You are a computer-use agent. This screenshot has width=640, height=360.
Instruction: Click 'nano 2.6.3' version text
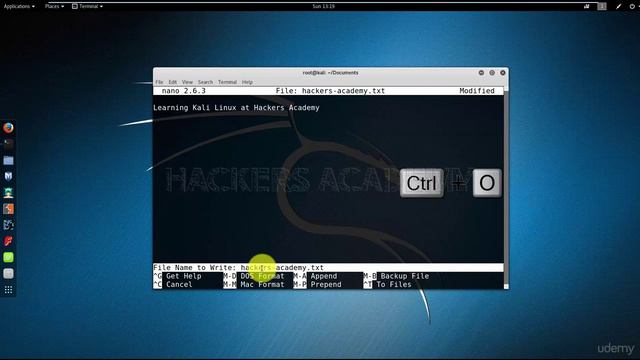[x=184, y=91]
